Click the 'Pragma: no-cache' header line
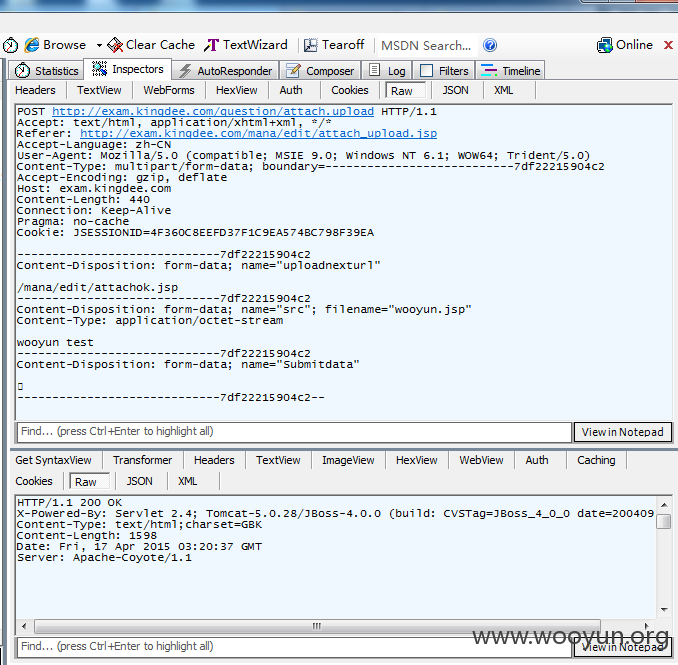The height and width of the screenshot is (665, 678). coord(73,221)
